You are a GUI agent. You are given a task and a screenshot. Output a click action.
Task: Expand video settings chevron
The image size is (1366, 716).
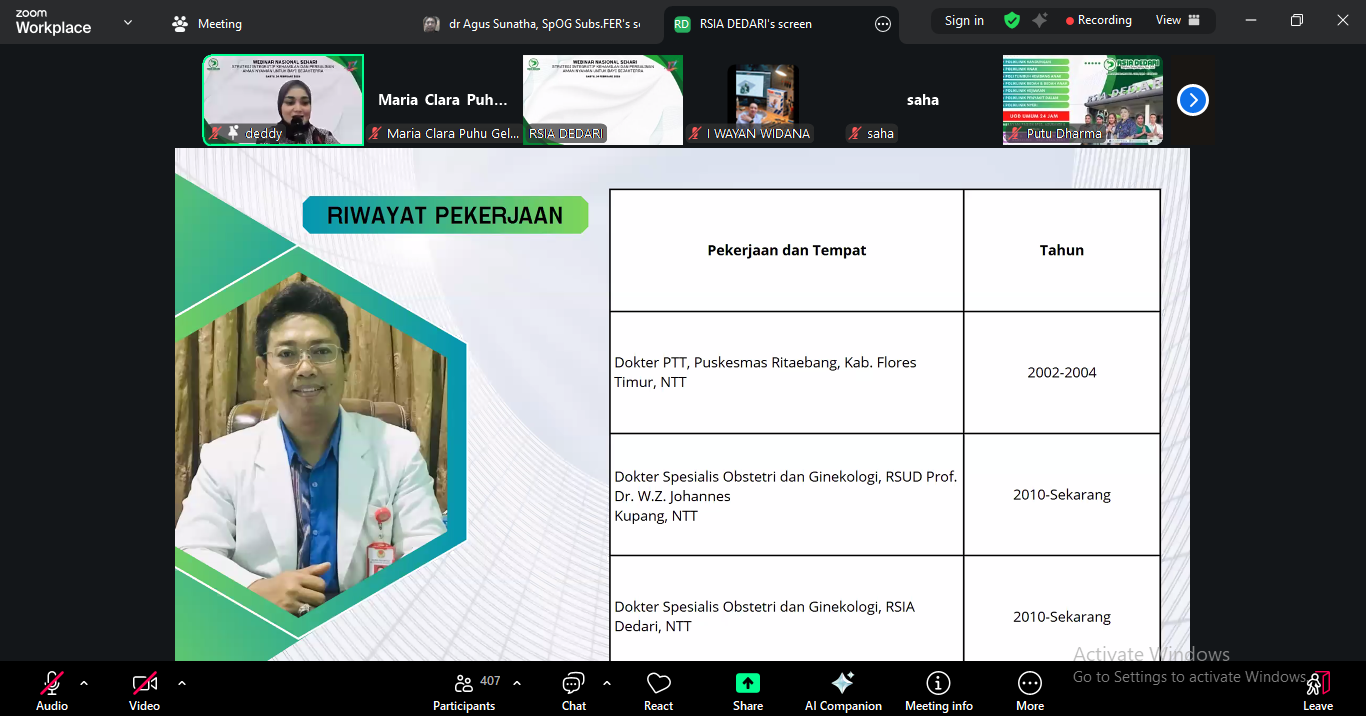click(181, 683)
